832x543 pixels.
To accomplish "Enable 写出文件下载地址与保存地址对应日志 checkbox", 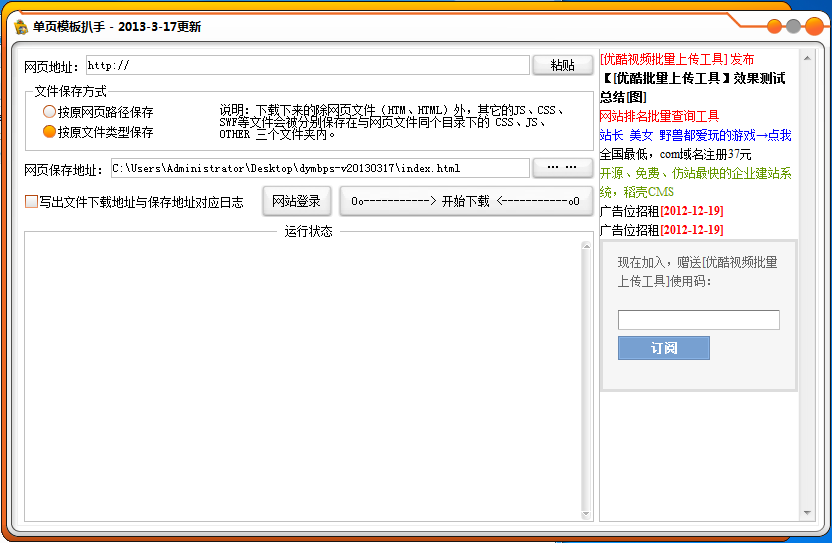I will [x=31, y=202].
